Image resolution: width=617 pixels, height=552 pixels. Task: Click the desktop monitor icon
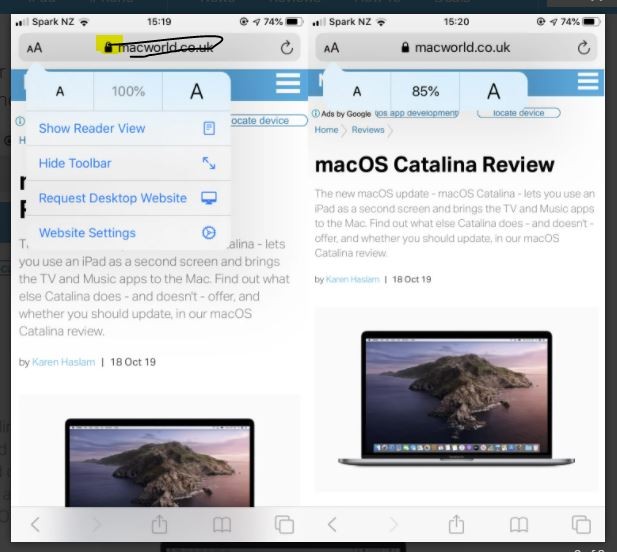tap(209, 198)
